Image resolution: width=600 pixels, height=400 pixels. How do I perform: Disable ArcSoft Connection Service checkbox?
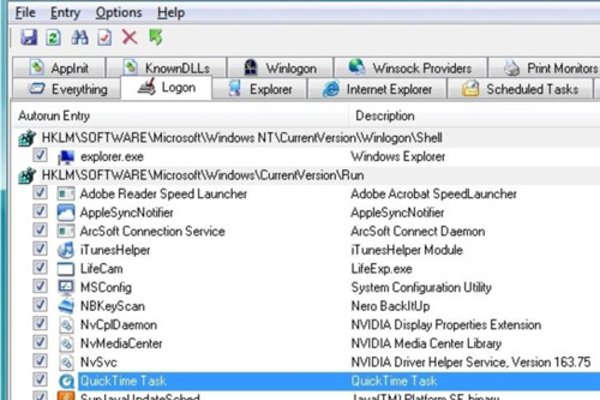40,230
